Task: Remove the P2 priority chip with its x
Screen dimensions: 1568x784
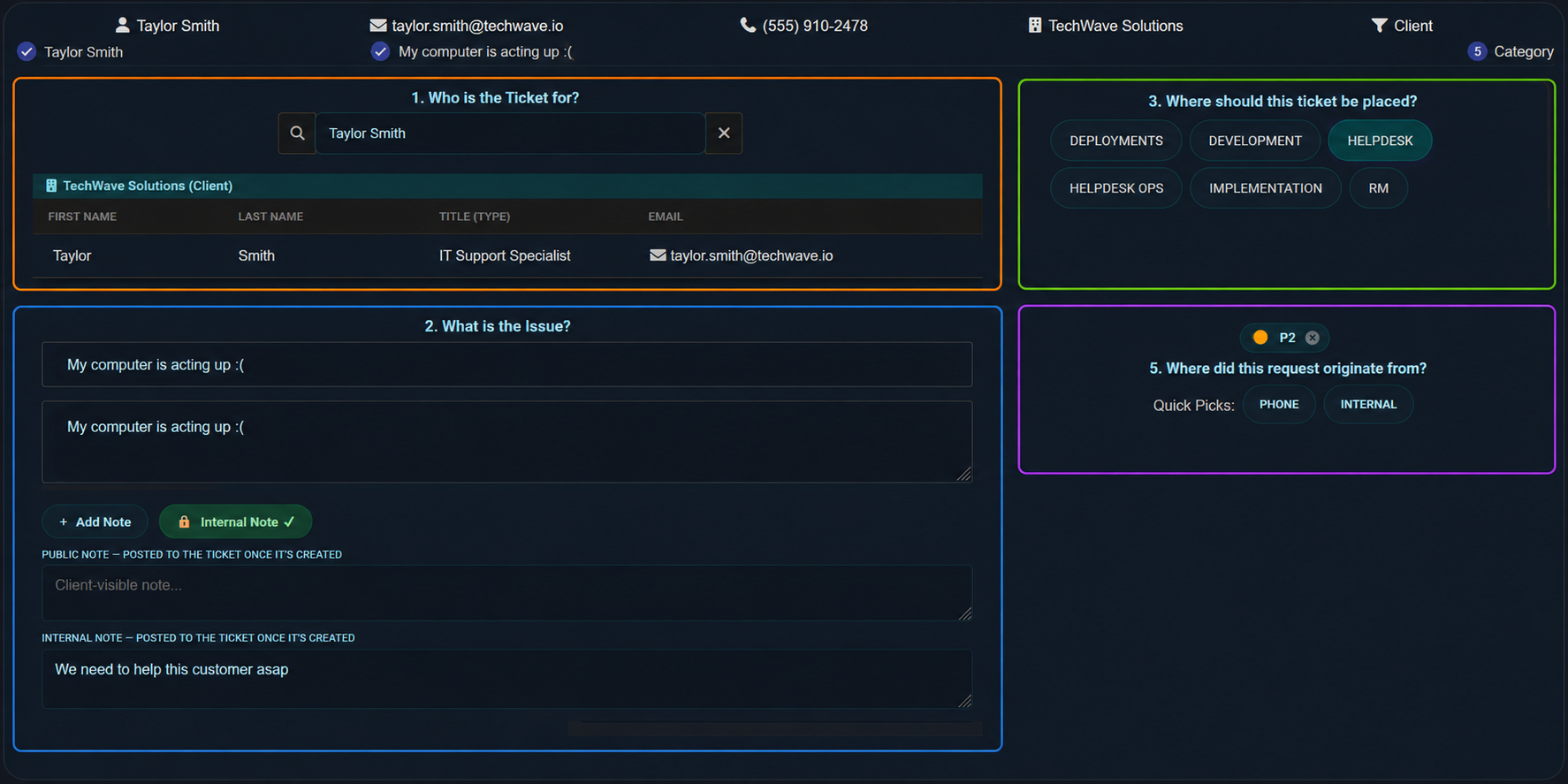Action: tap(1313, 338)
